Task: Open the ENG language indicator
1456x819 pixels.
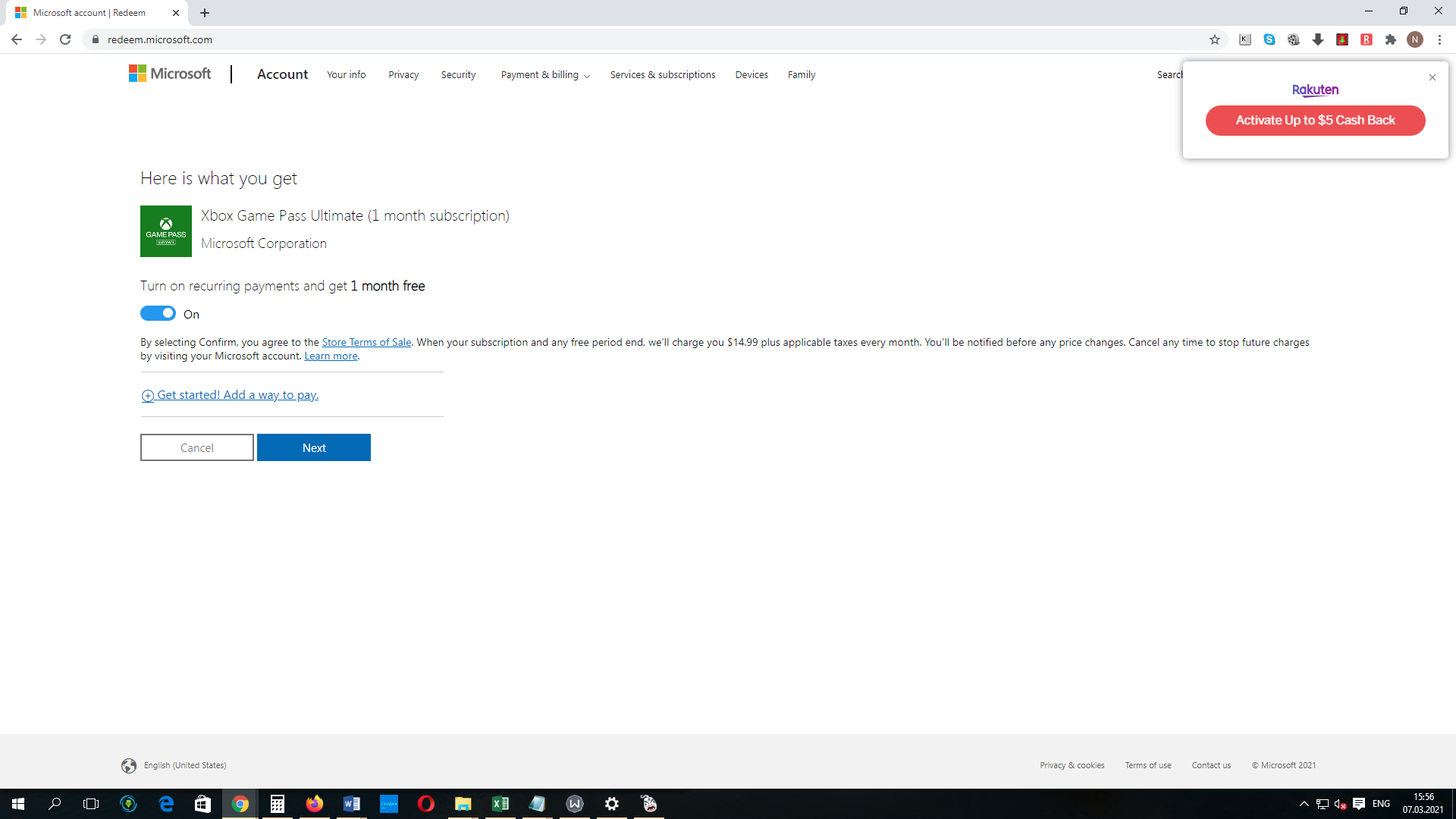Action: pos(1381,804)
